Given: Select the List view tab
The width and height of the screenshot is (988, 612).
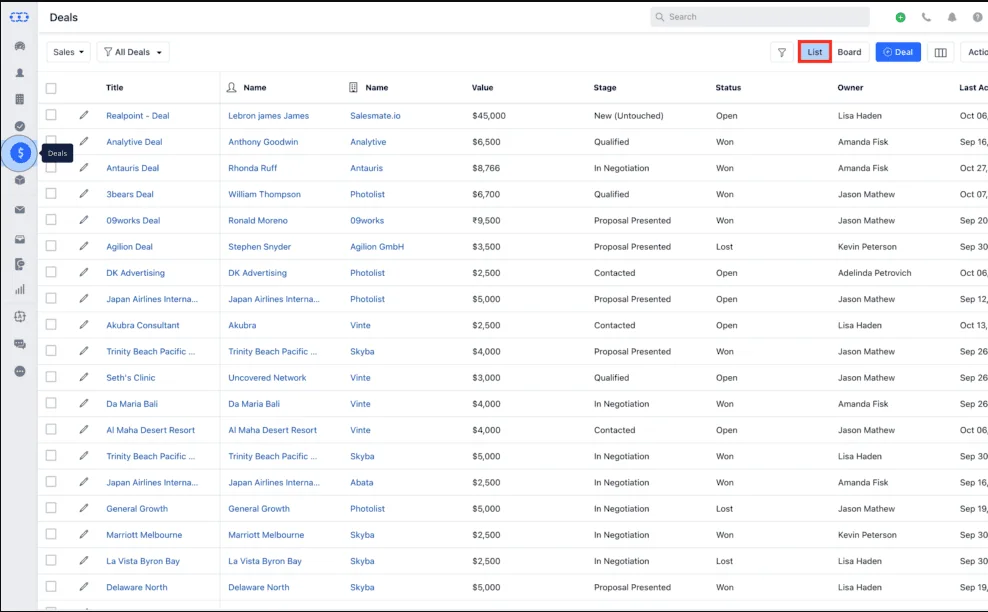Looking at the screenshot, I should [x=815, y=52].
